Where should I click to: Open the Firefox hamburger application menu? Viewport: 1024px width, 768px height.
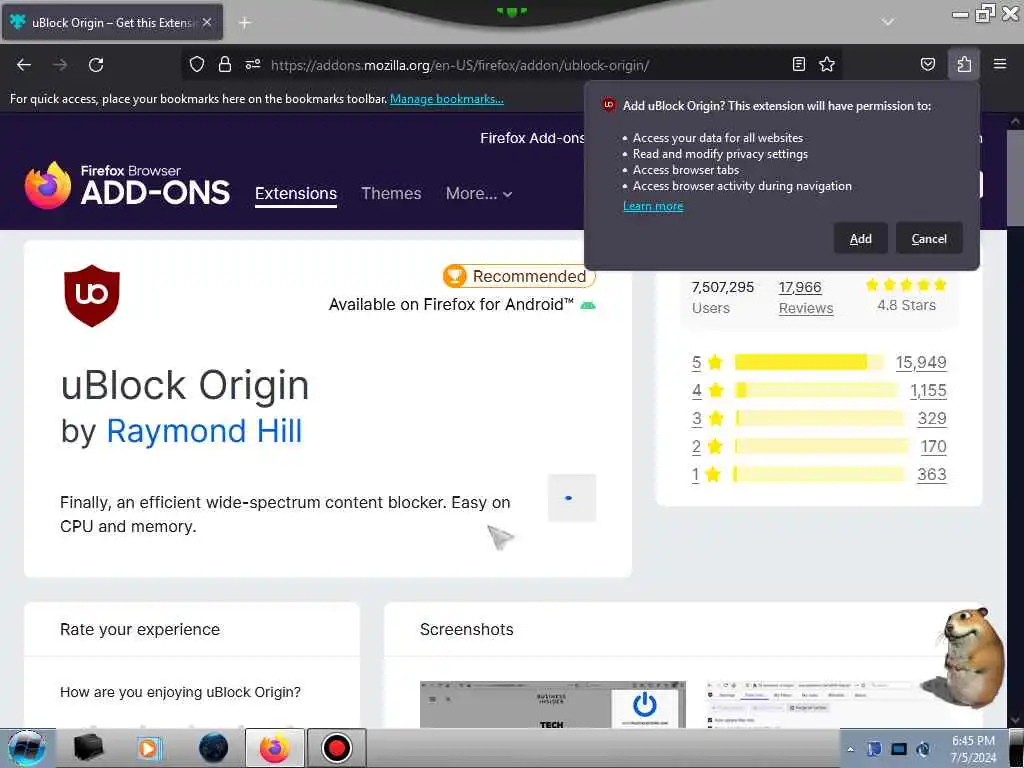pyautogui.click(x=1000, y=64)
